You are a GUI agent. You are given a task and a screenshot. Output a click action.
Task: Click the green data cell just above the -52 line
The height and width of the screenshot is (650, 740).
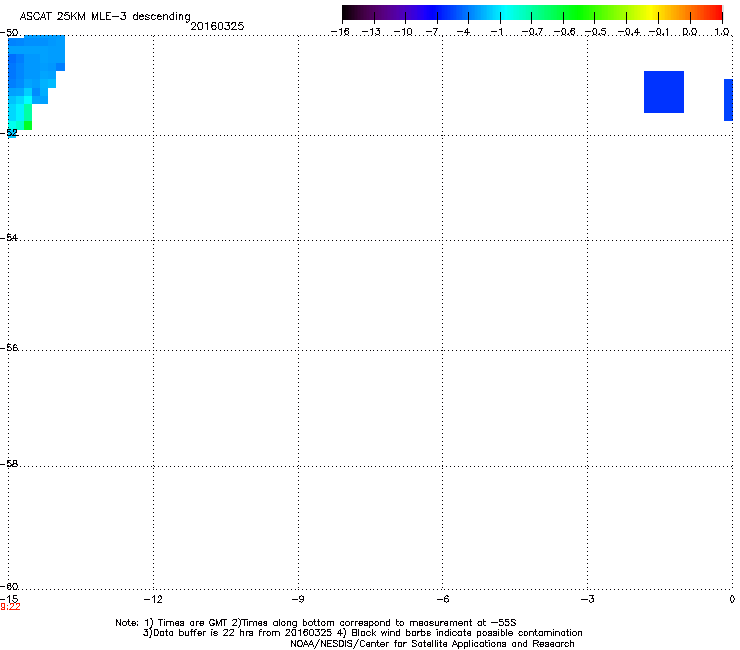pyautogui.click(x=28, y=125)
